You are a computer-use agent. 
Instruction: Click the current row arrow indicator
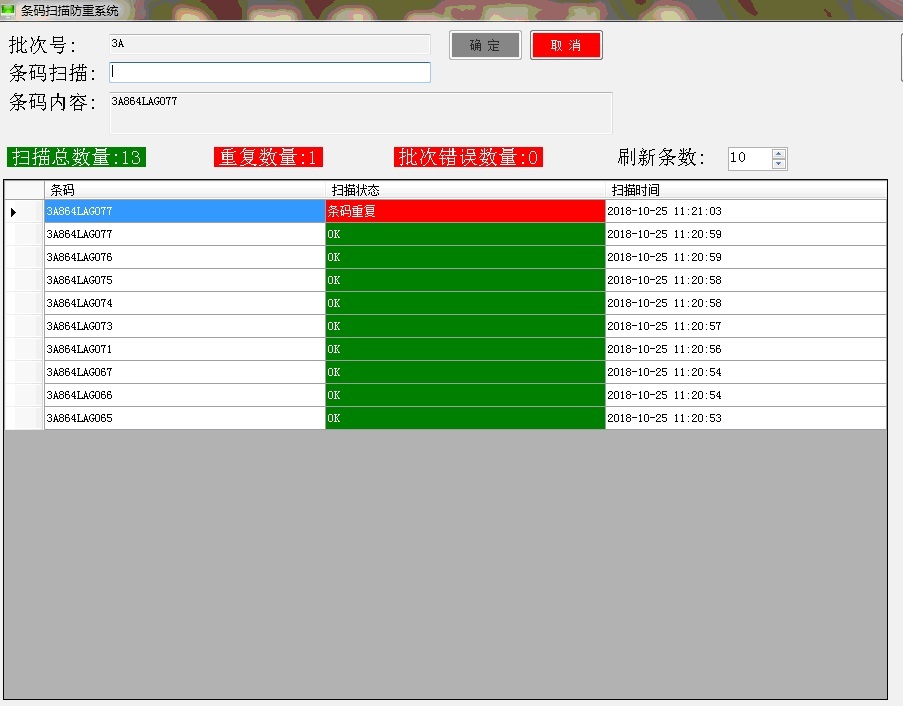point(14,212)
